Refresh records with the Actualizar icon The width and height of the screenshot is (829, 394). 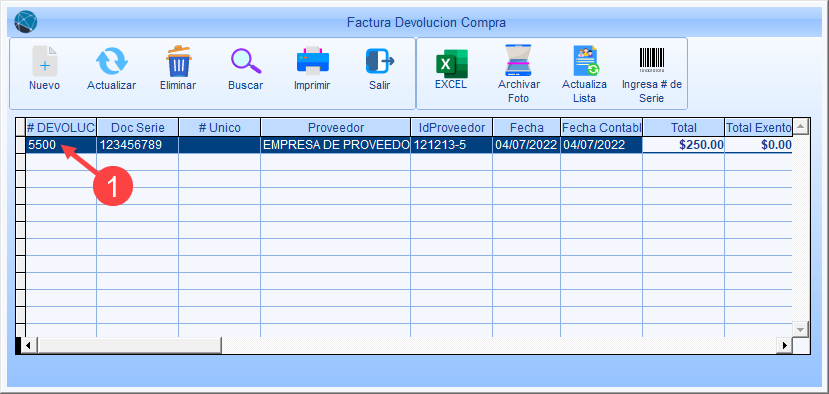111,61
